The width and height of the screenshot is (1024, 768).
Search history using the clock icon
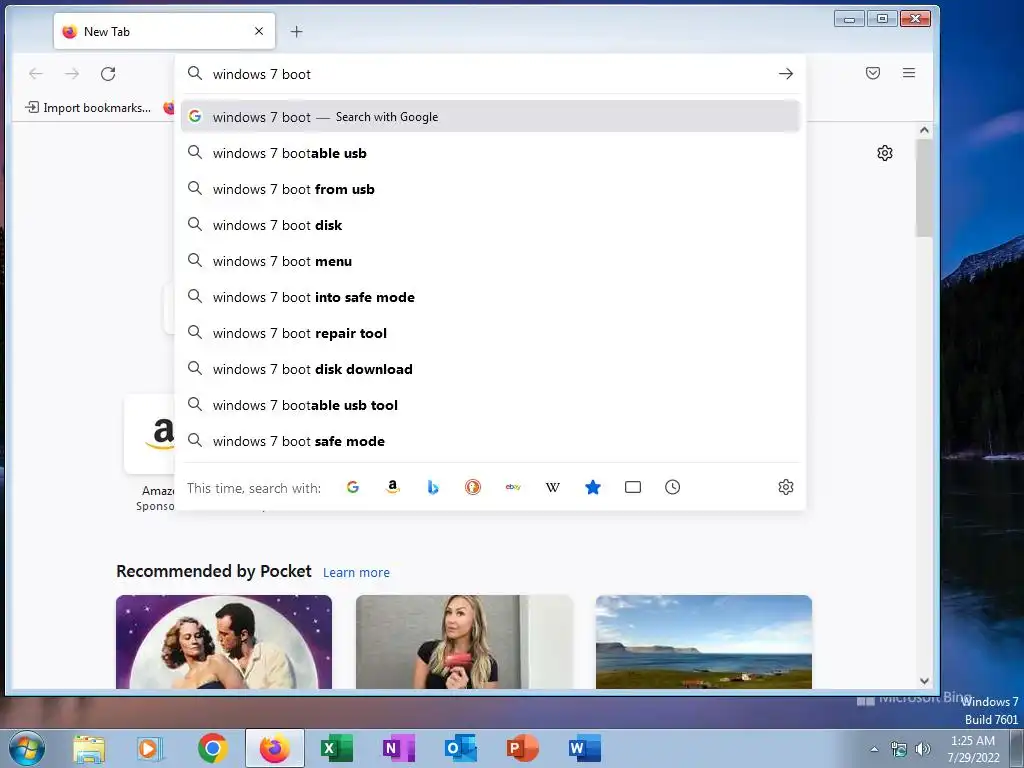(x=673, y=487)
